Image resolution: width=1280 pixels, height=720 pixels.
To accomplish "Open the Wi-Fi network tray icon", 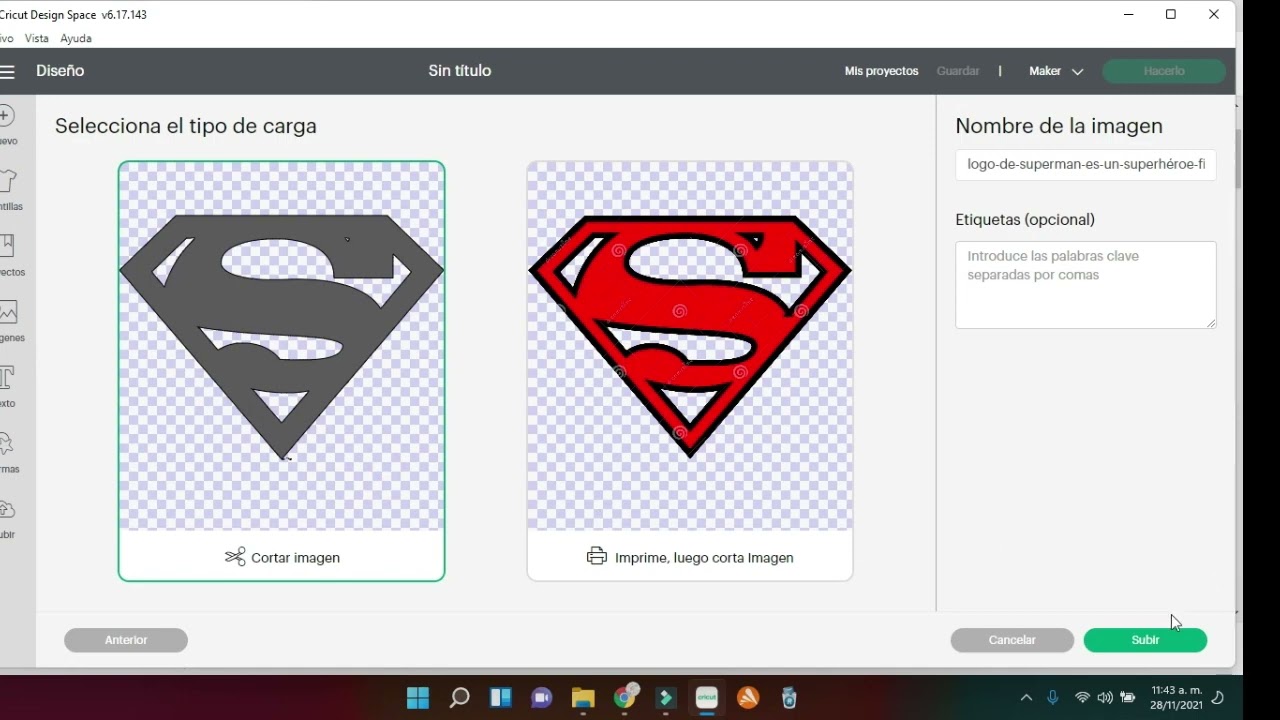I will 1082,698.
